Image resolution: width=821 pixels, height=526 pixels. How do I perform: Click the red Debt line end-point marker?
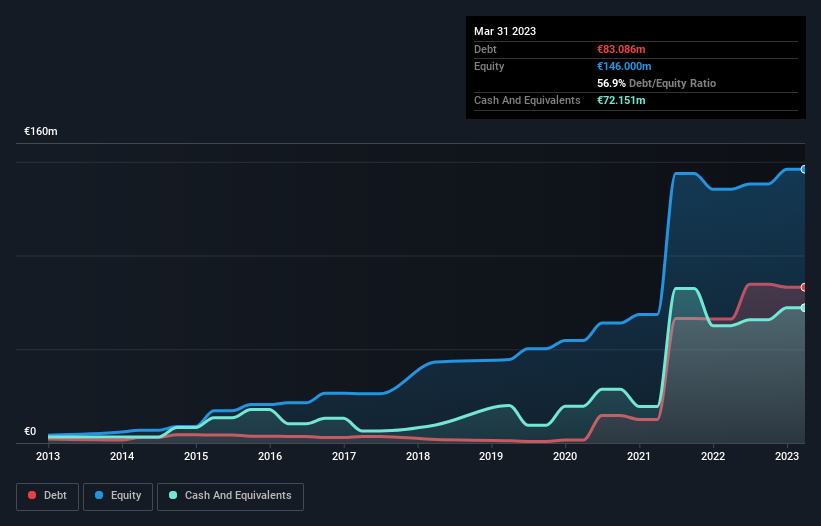[x=803, y=287]
